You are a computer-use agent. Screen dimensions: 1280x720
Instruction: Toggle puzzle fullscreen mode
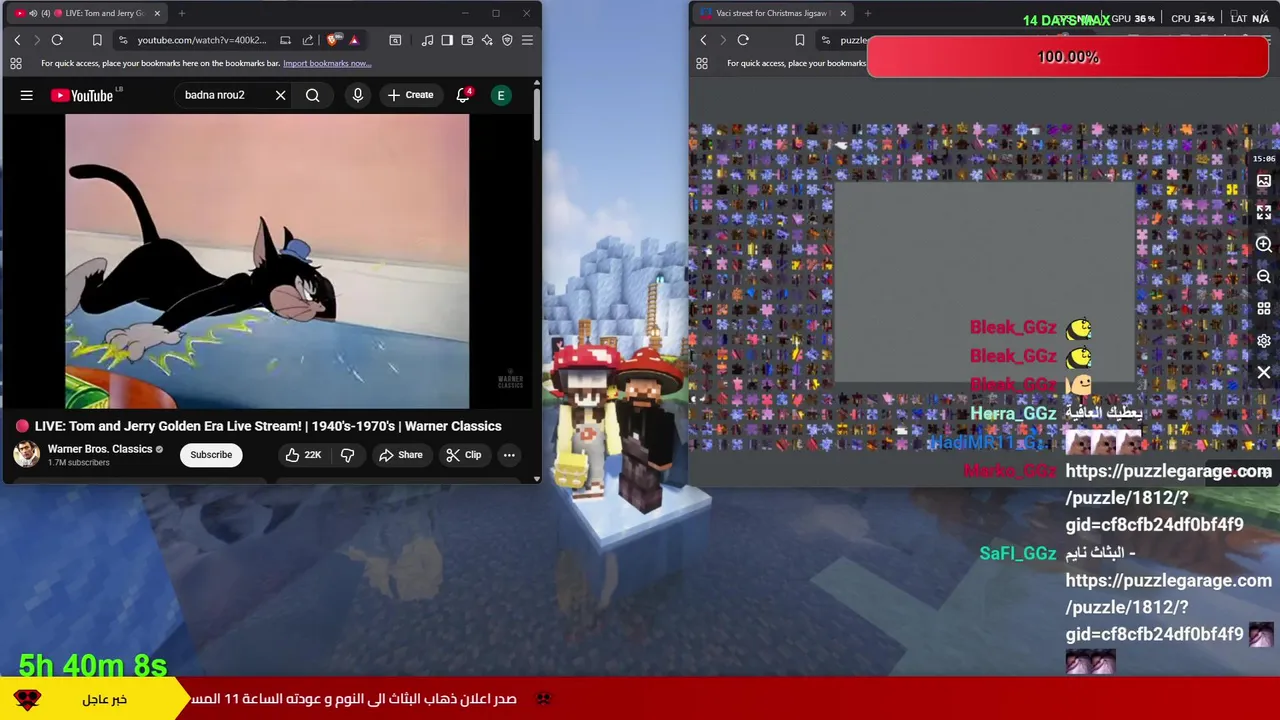tap(1264, 213)
